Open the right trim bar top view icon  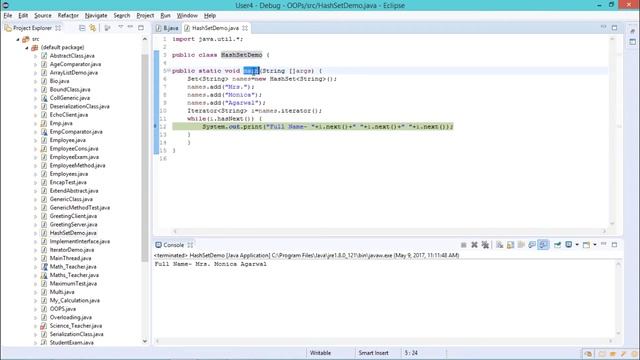tap(632, 31)
